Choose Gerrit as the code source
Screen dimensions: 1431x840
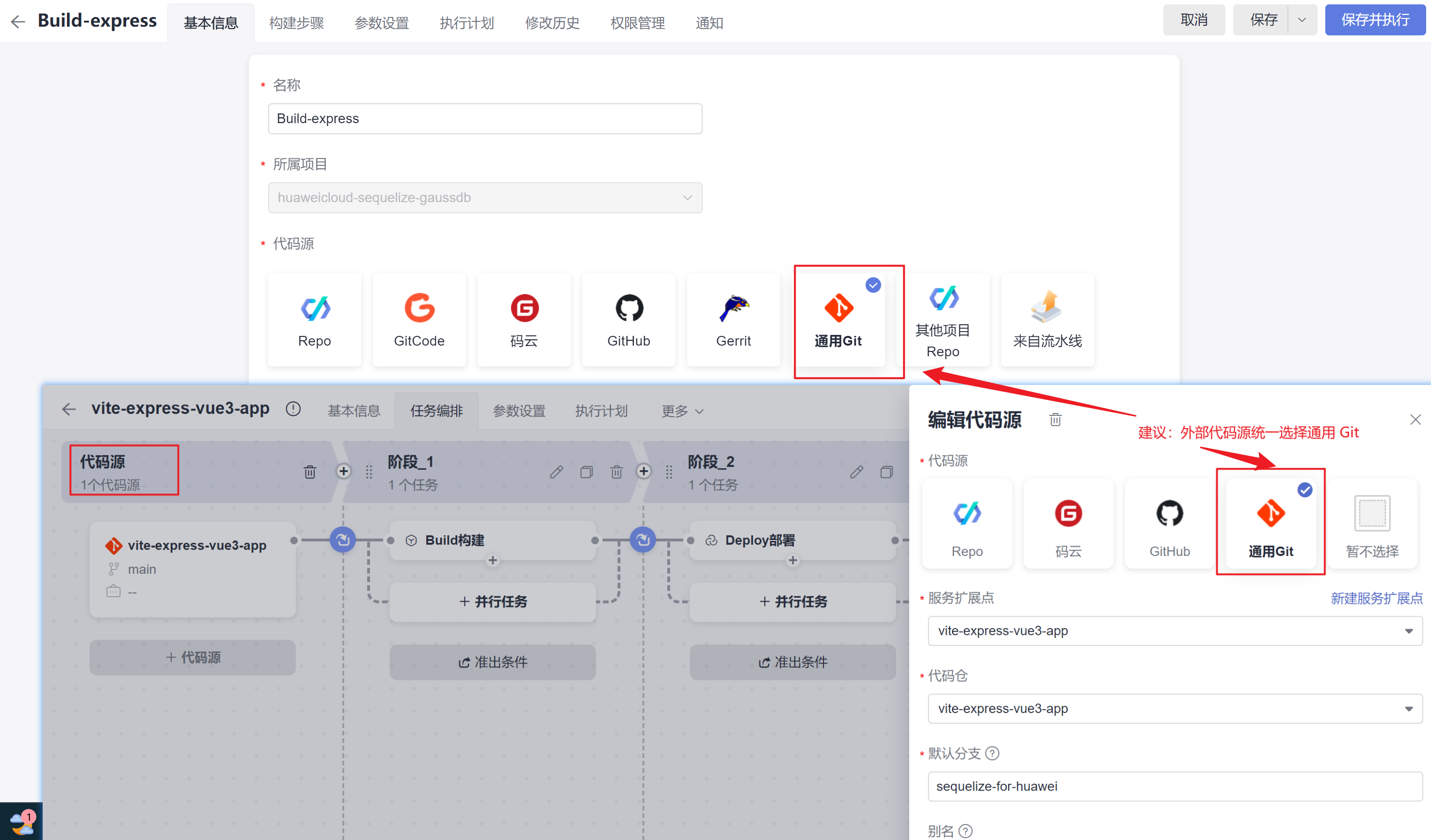[x=733, y=319]
